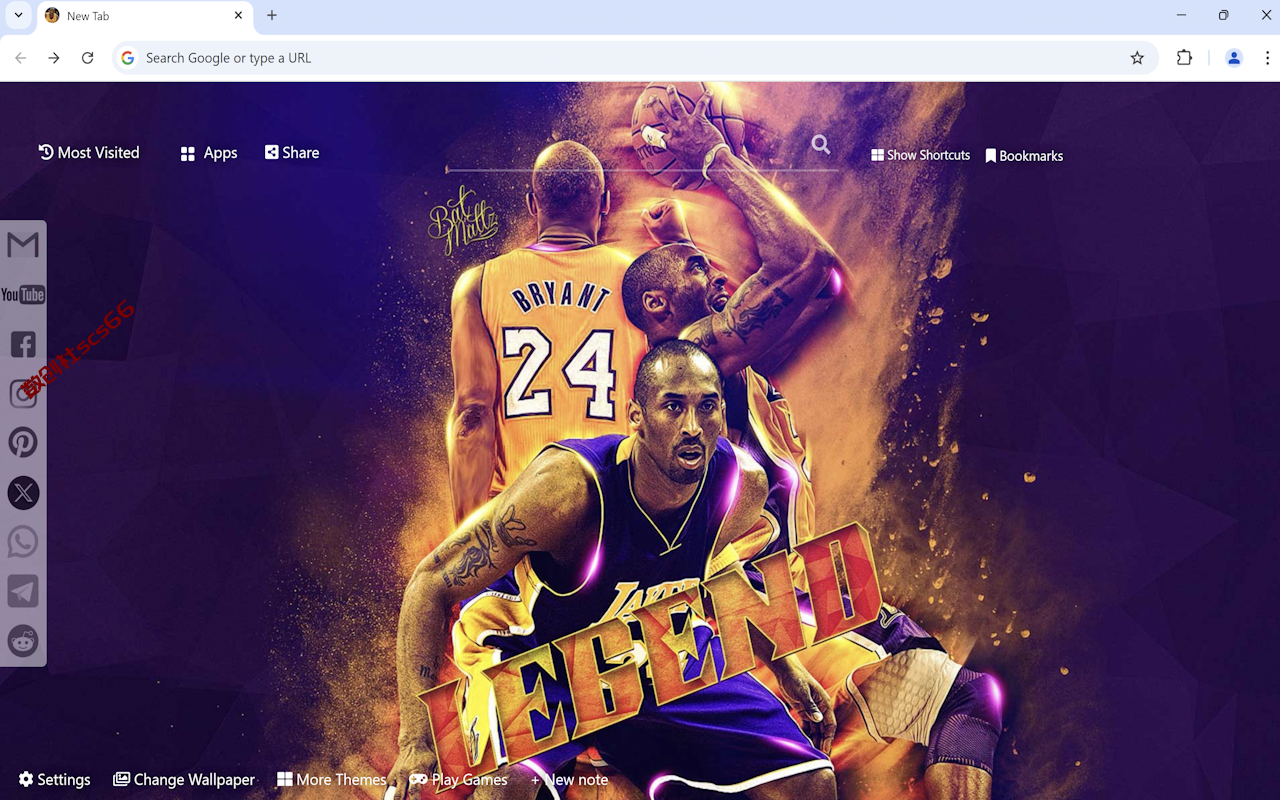The width and height of the screenshot is (1280, 800).
Task: Open X (Twitter) shortcut in sidebar
Action: point(23,492)
